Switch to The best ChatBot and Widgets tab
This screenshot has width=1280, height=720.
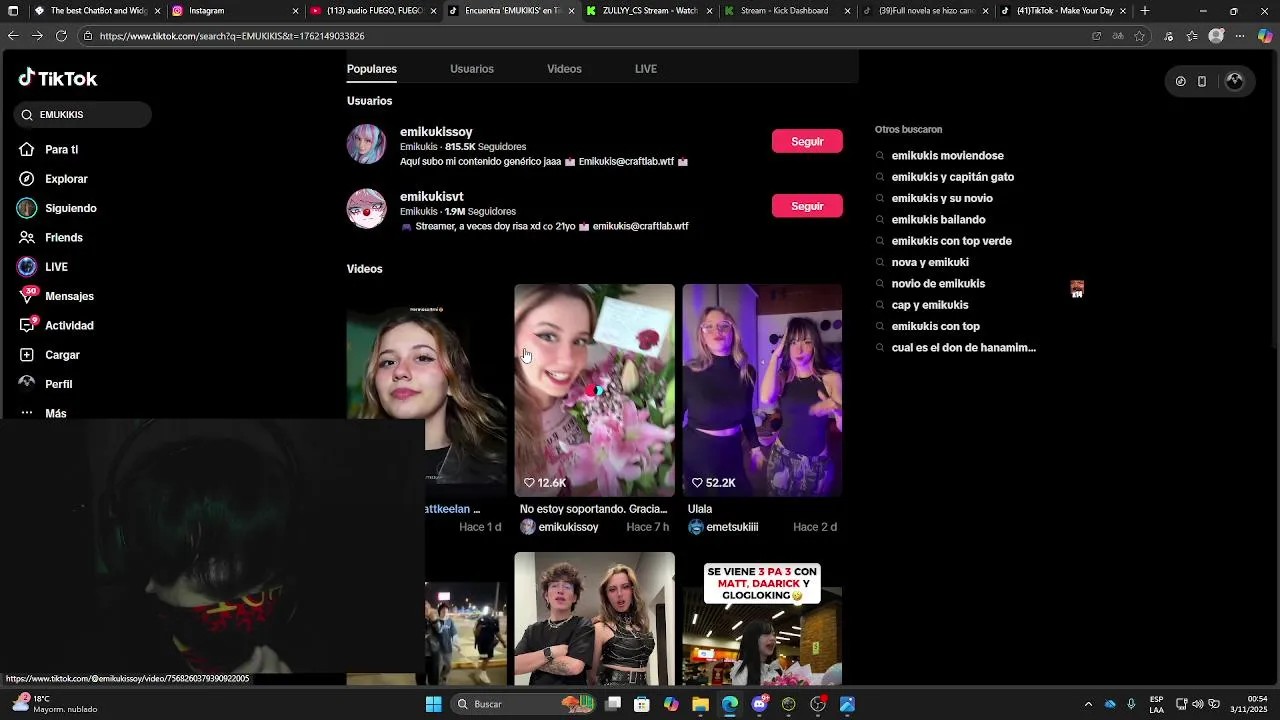point(96,11)
